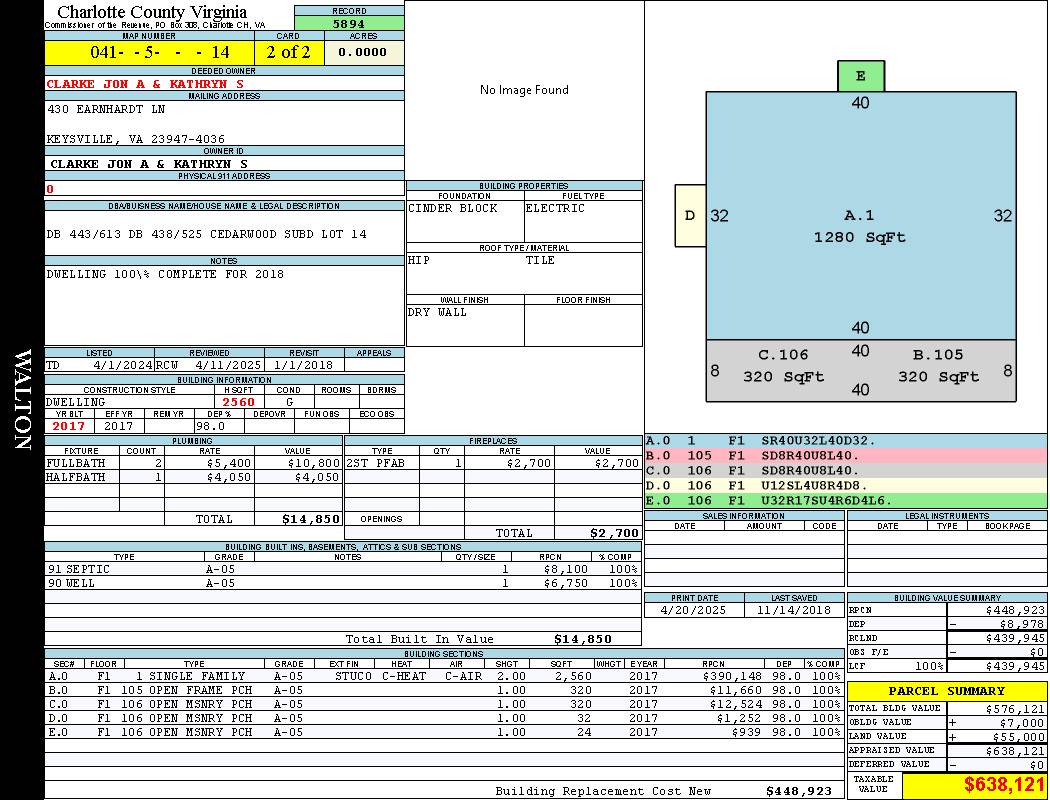Click the 'No Image Found' photo placeholder
The image size is (1050, 800).
(x=524, y=90)
